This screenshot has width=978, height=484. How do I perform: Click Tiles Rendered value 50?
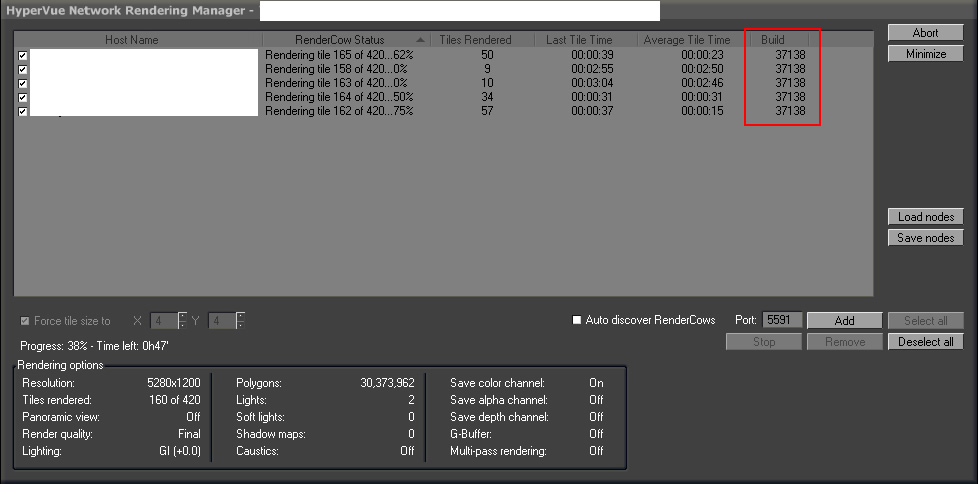click(x=487, y=55)
